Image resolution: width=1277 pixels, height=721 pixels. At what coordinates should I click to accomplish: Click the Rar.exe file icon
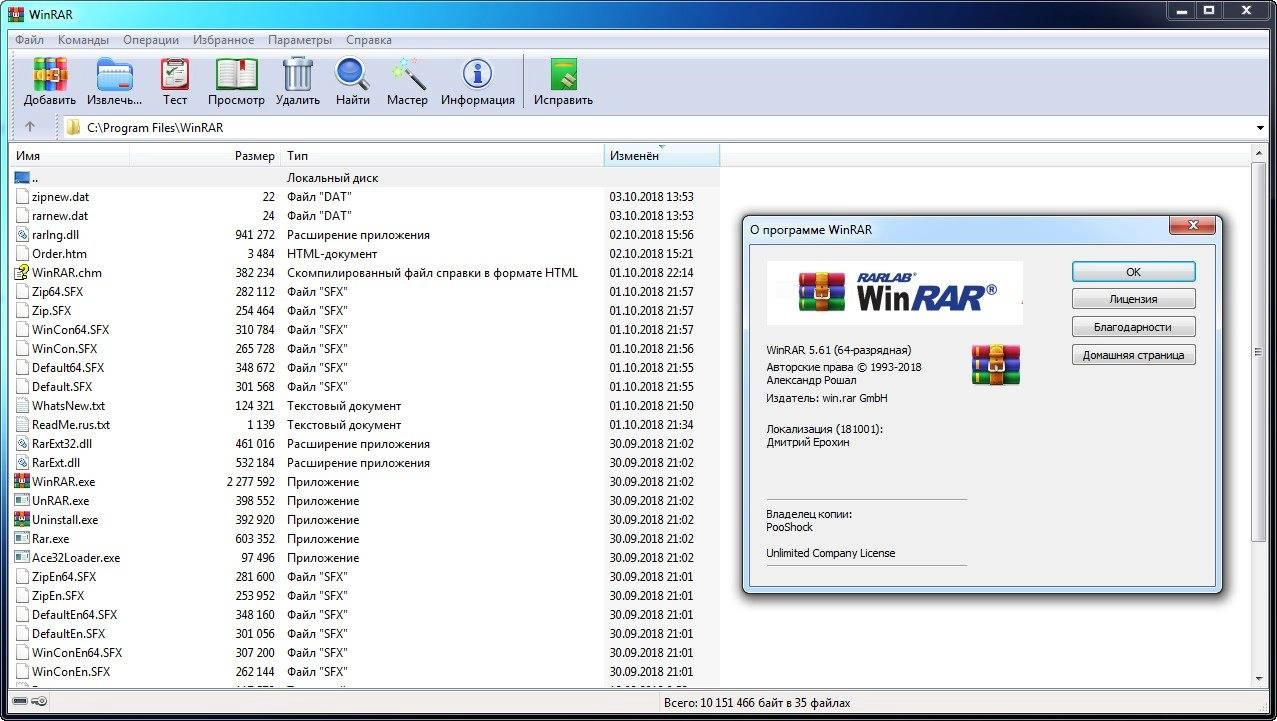[x=22, y=539]
